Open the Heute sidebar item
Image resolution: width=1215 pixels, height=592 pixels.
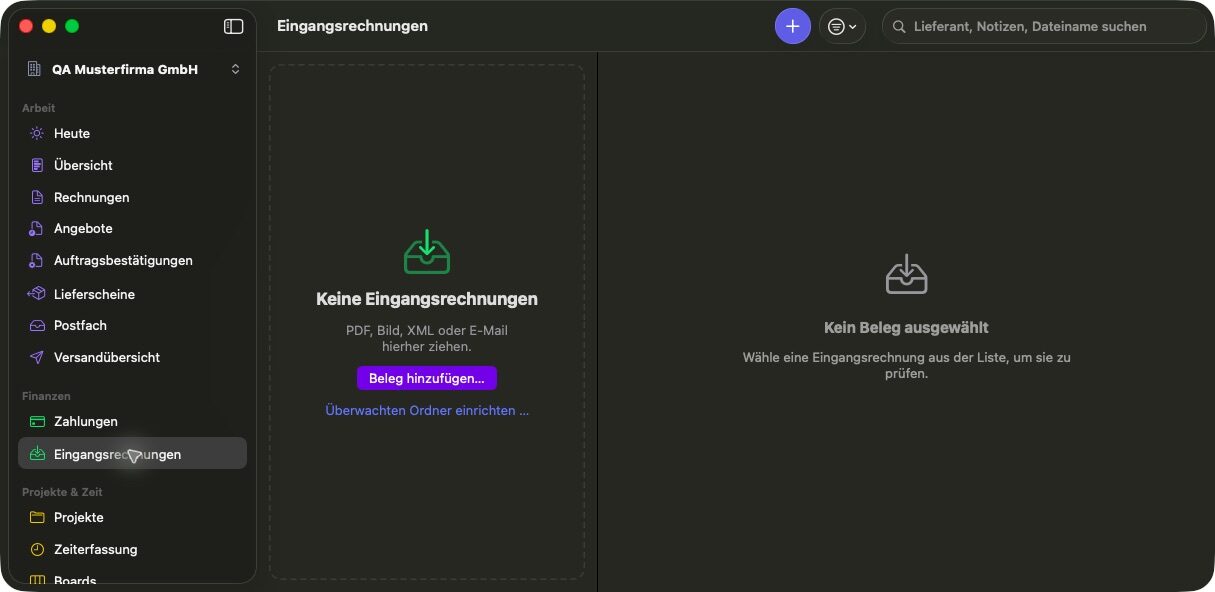pos(132,133)
